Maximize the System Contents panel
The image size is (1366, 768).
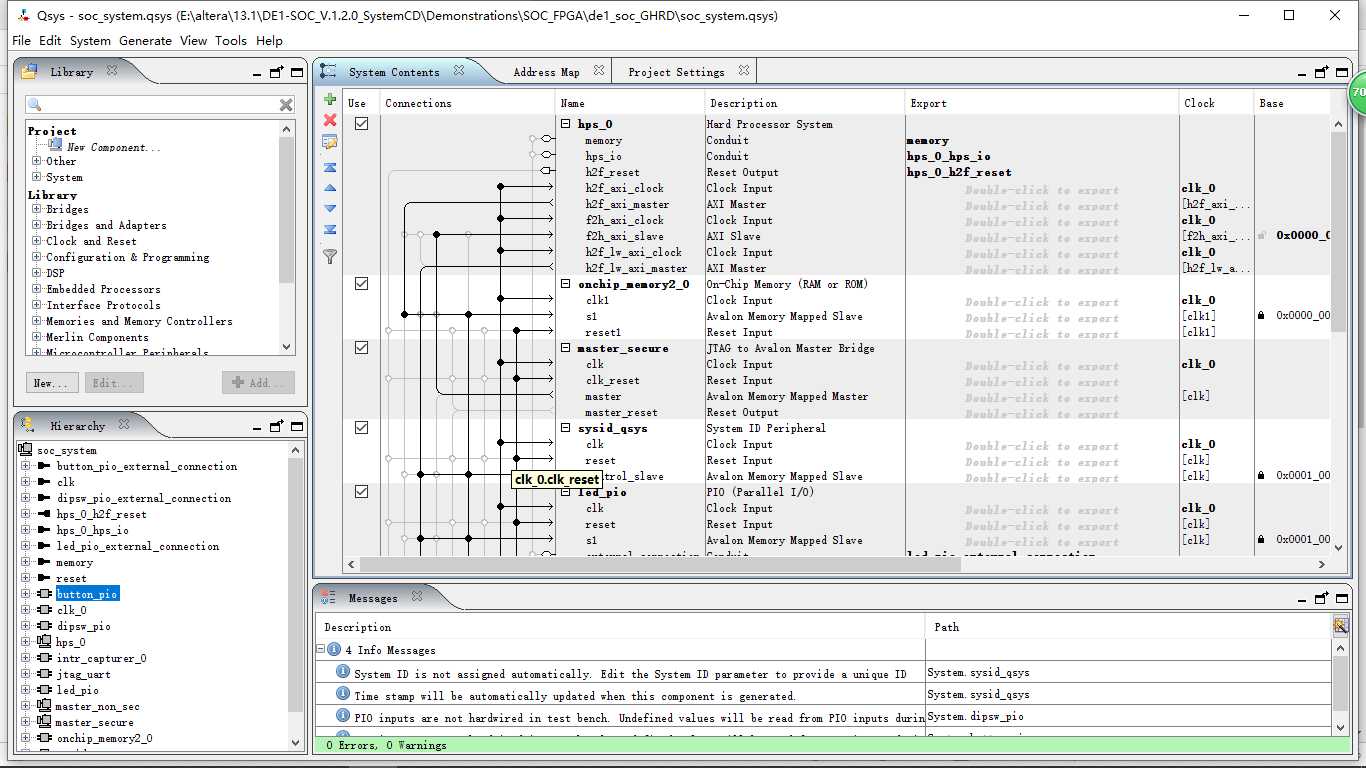[x=1343, y=72]
